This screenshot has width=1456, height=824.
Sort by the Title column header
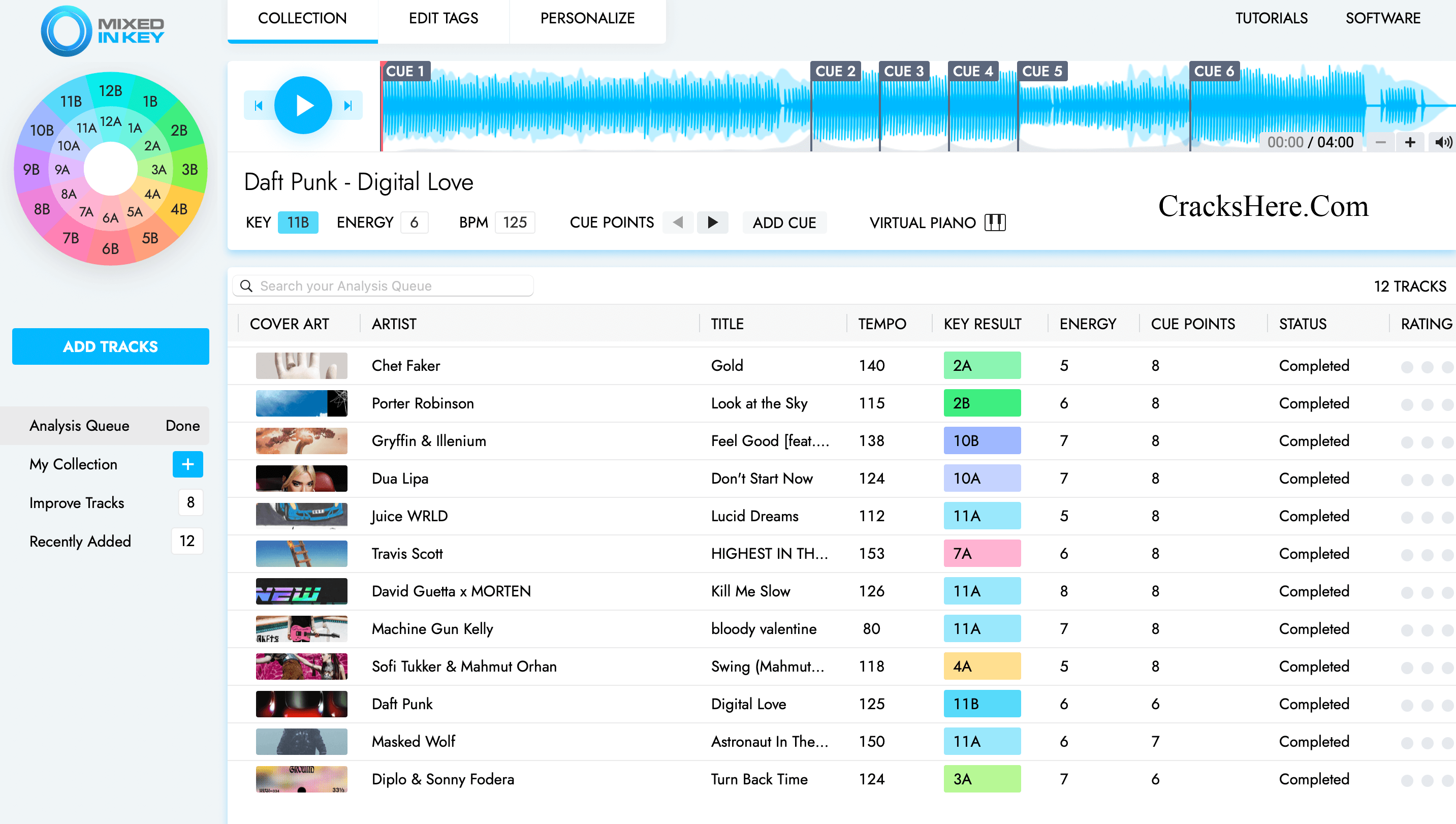(x=727, y=324)
